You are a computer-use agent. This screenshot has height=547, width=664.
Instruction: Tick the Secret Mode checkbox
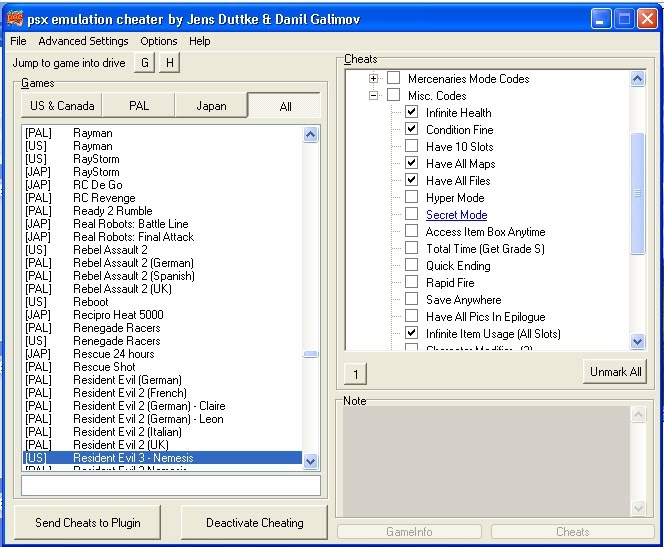[x=411, y=214]
